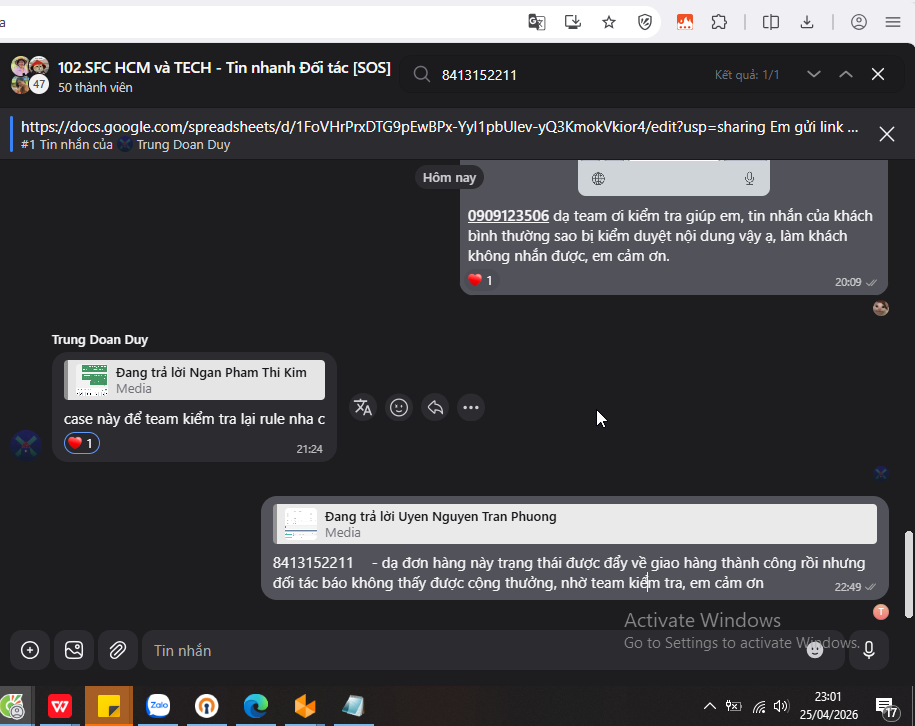The height and width of the screenshot is (726, 915).
Task: Go to next search result down chevron
Action: click(x=813, y=74)
